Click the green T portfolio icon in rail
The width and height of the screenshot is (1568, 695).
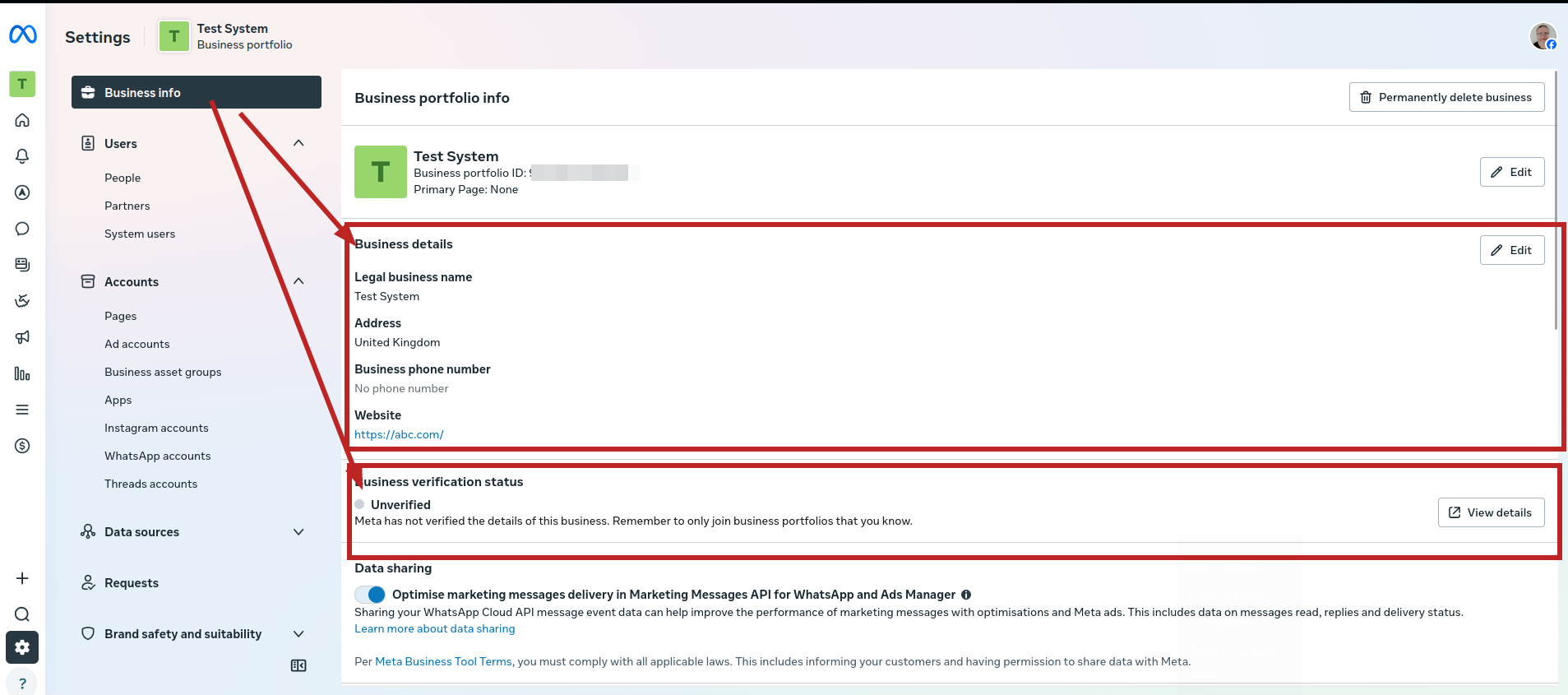click(22, 84)
